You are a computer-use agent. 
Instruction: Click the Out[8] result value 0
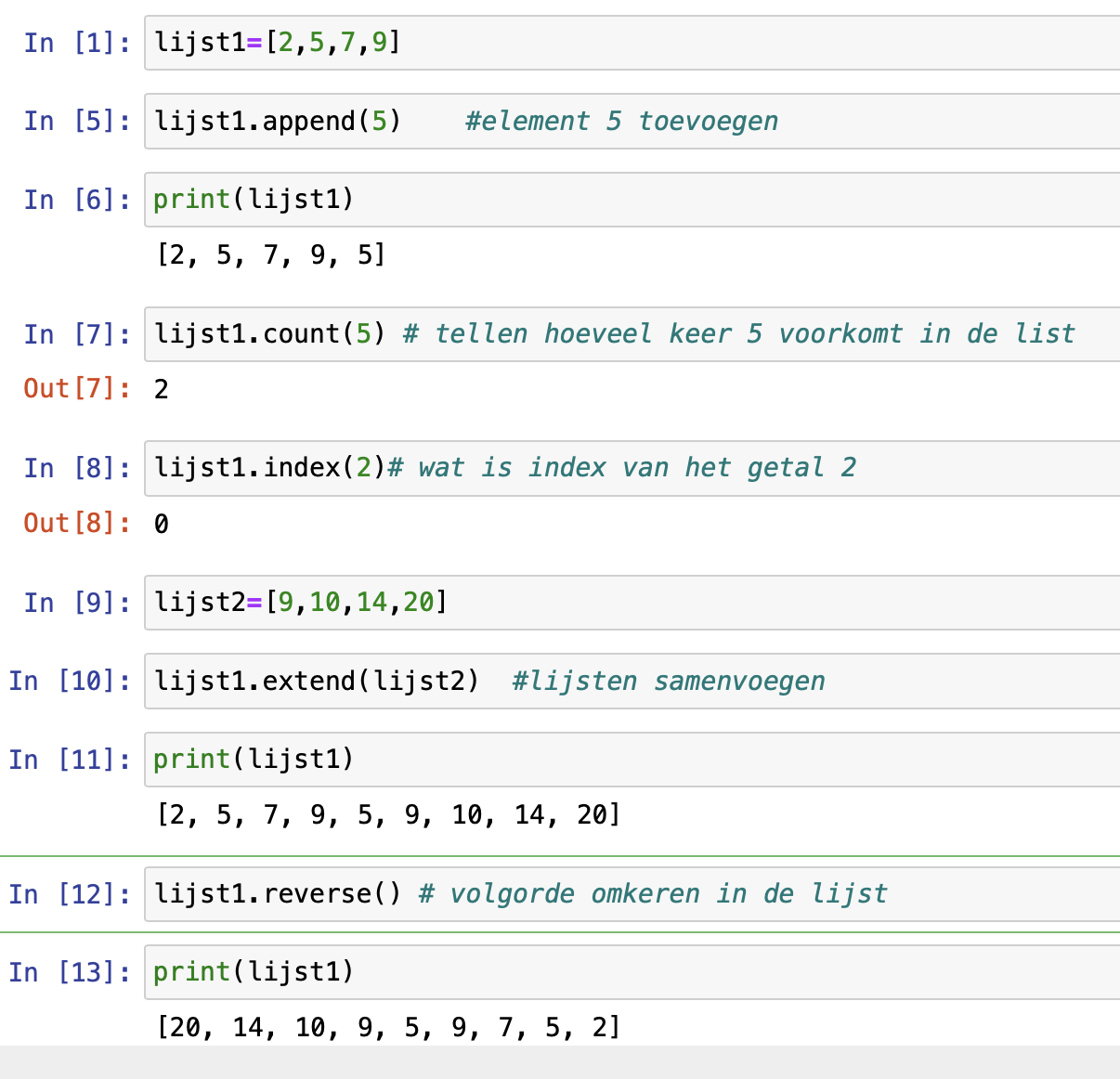tap(162, 524)
